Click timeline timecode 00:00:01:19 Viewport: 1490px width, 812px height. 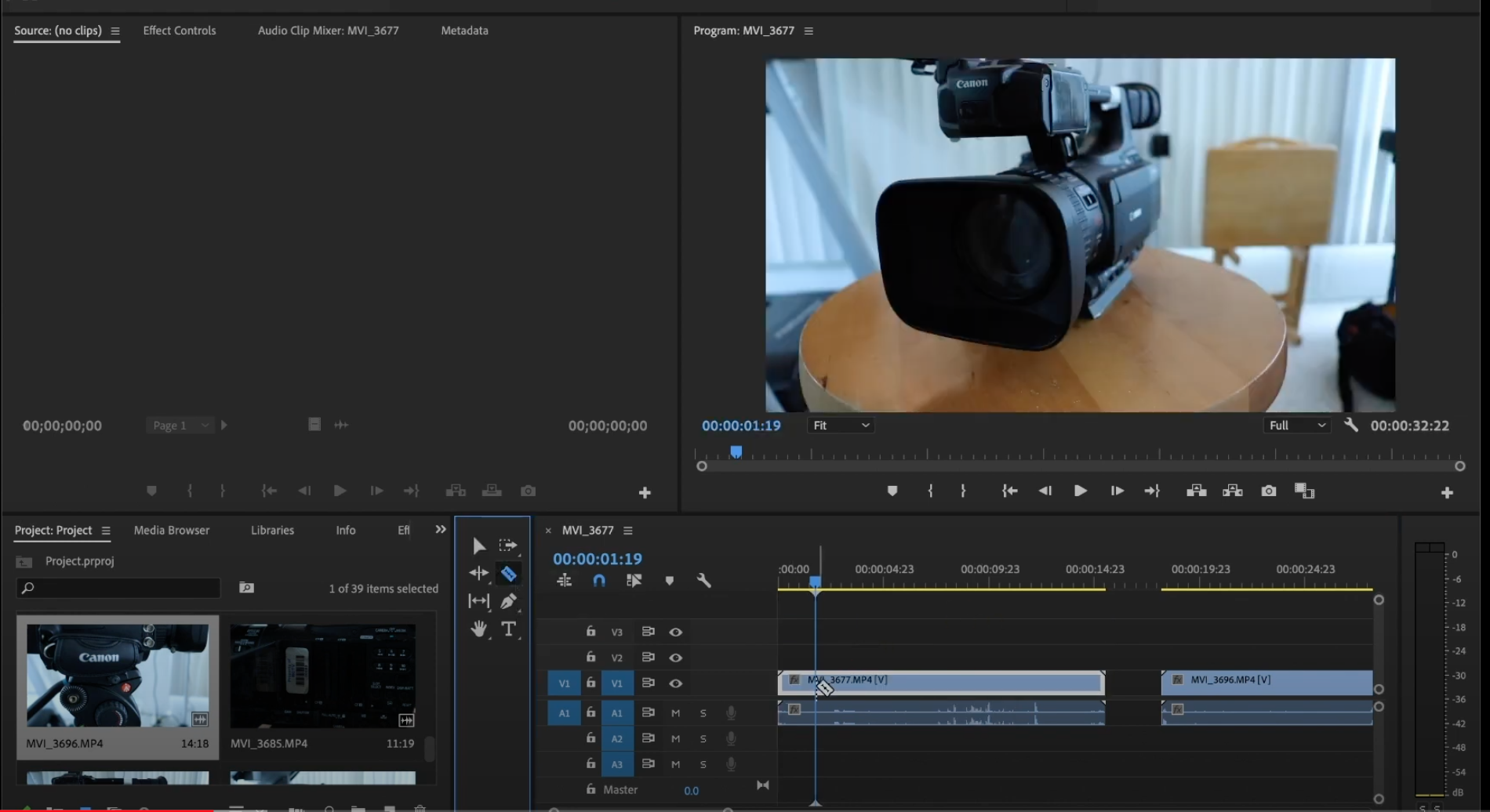coord(598,559)
